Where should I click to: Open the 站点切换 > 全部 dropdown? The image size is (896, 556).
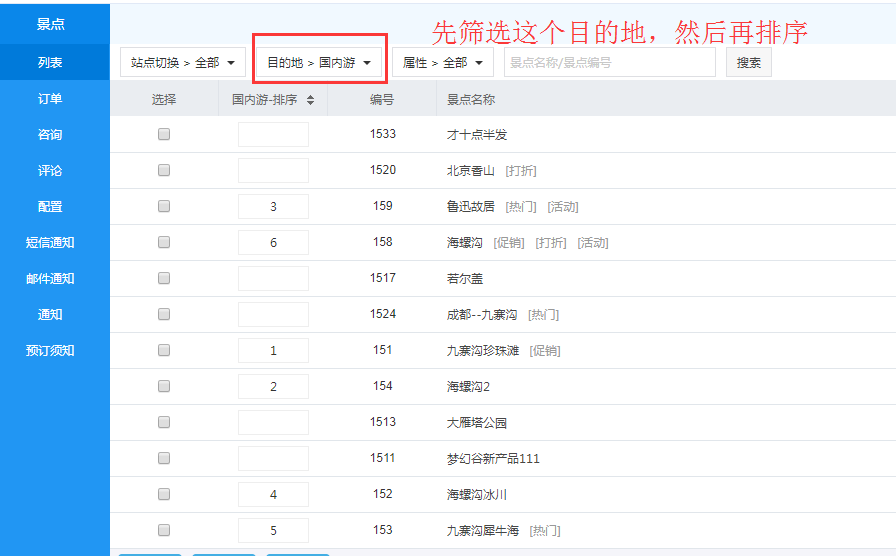pos(183,62)
